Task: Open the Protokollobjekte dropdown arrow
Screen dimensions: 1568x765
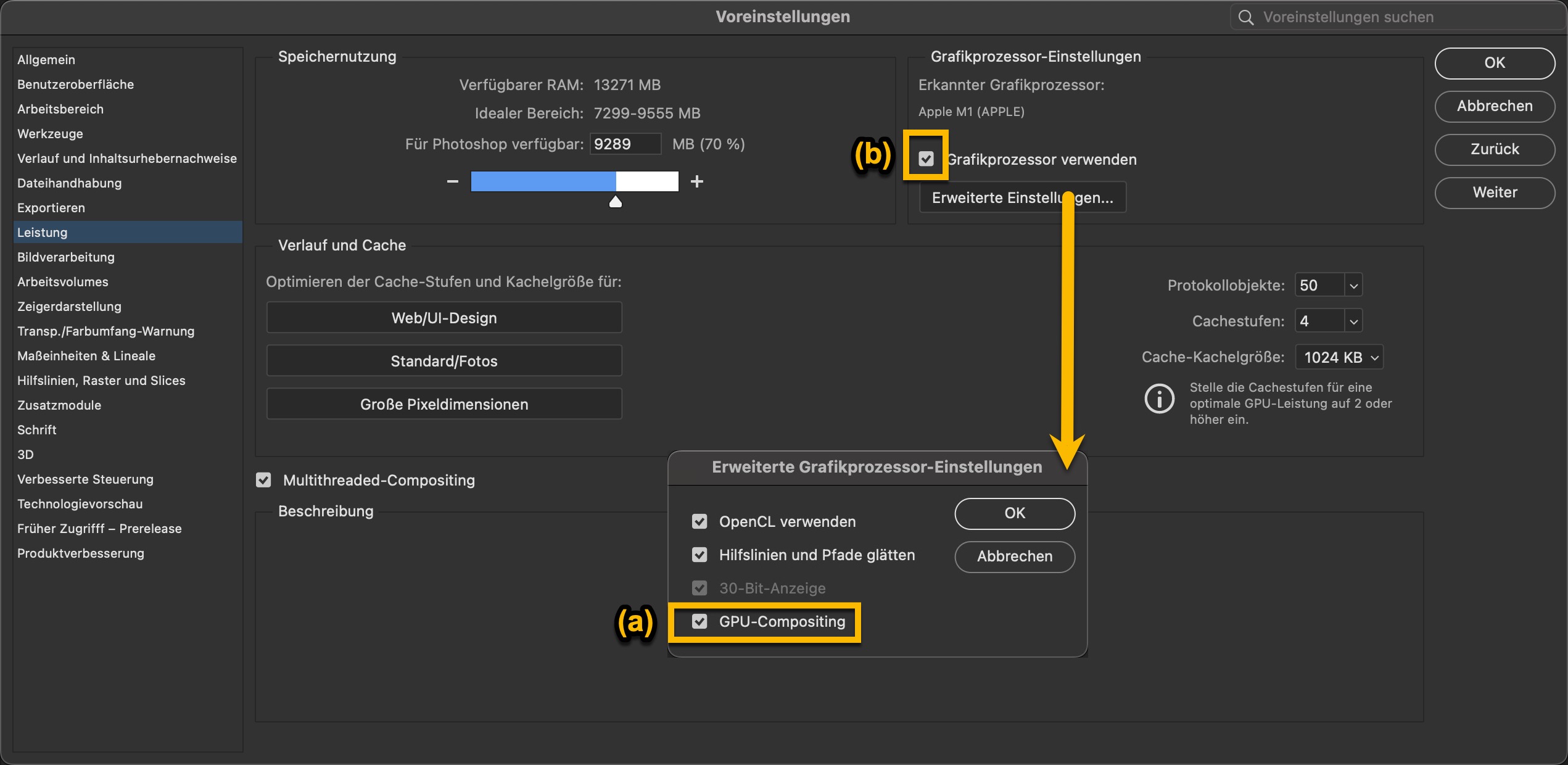Action: pos(1353,286)
